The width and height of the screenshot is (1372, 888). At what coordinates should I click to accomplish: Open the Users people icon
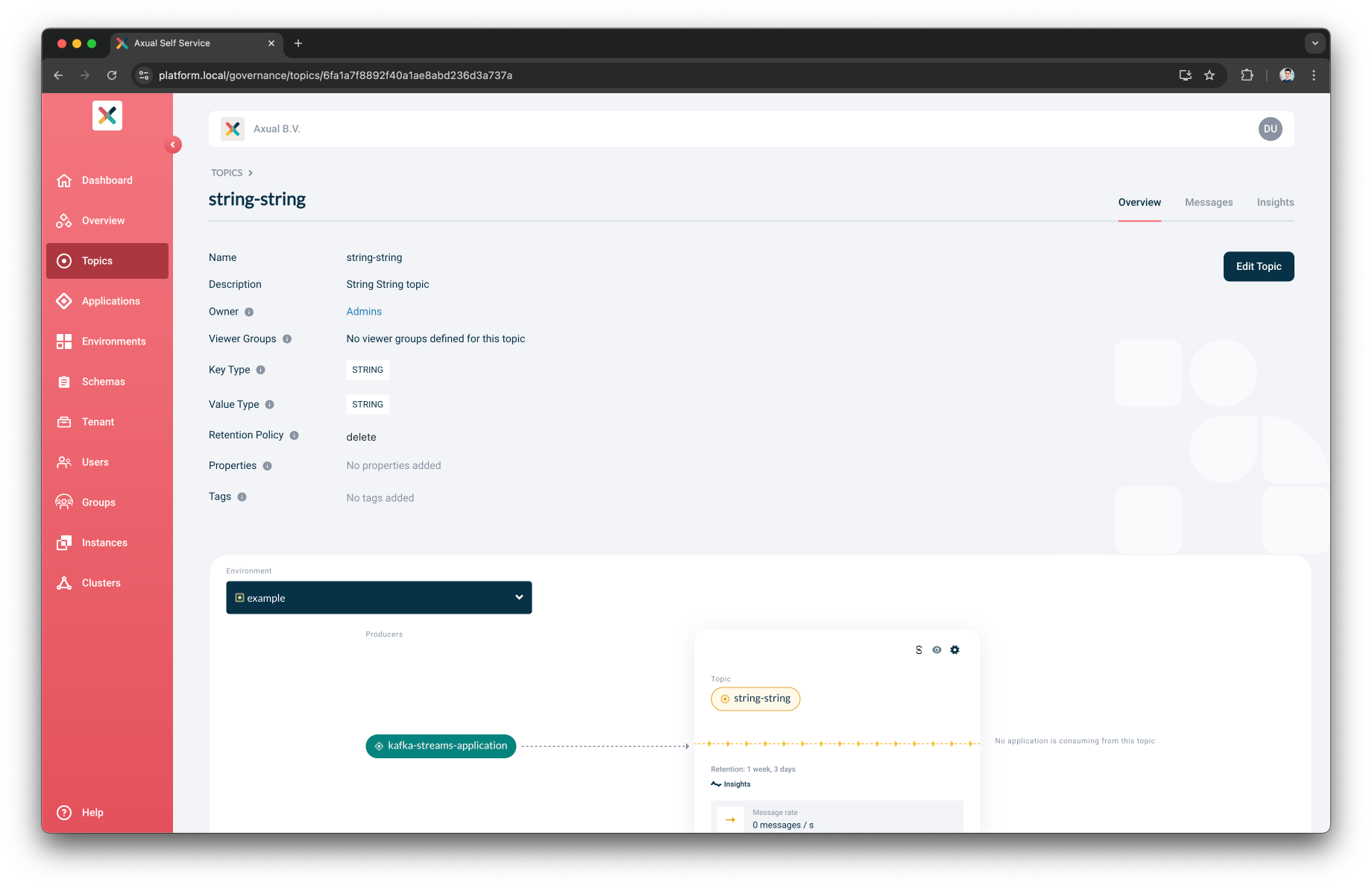point(64,462)
